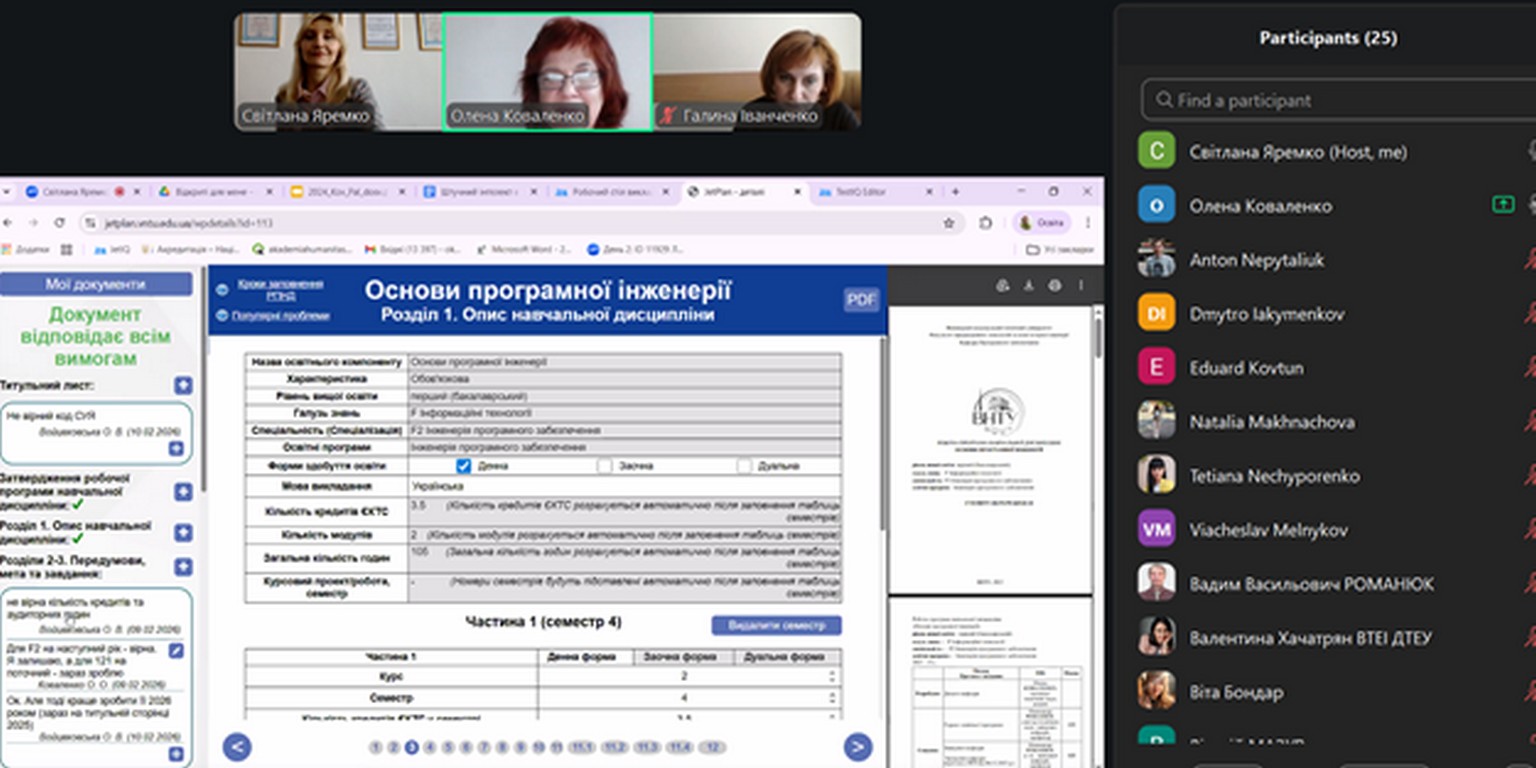Bookmark this page with star icon
This screenshot has height=768, width=1536.
[949, 223]
